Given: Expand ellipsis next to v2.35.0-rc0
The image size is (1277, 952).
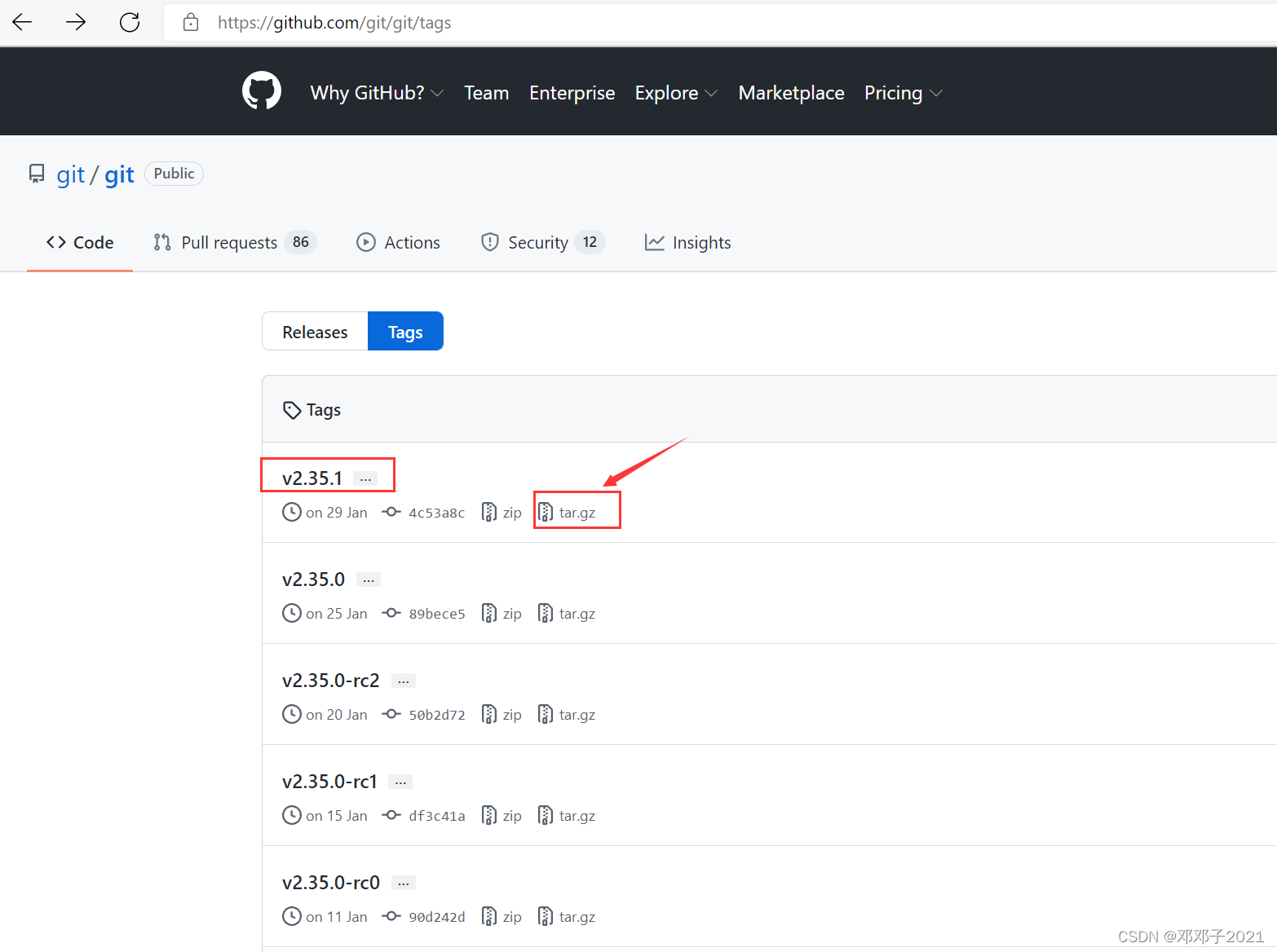Looking at the screenshot, I should tap(404, 884).
